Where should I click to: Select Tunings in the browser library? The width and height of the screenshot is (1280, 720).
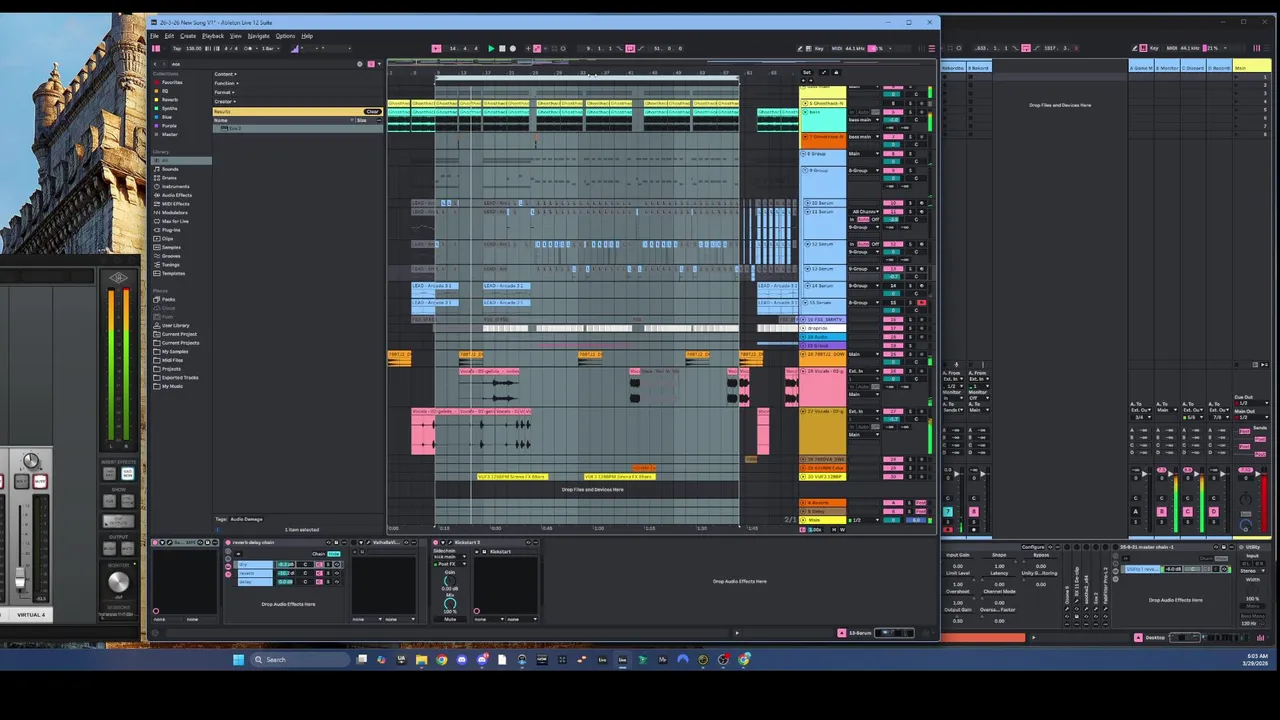171,265
